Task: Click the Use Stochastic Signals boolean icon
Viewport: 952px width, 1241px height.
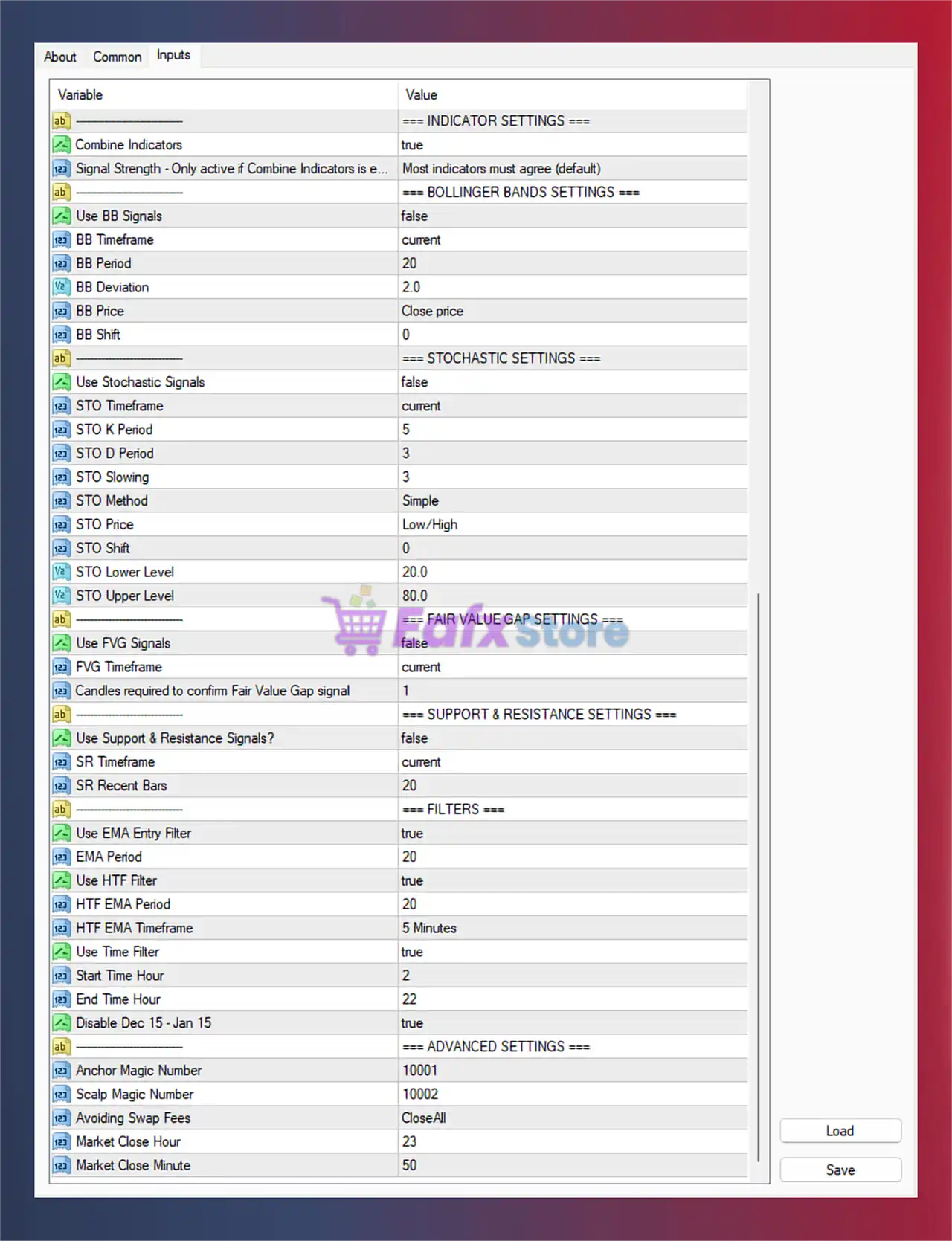Action: coord(62,382)
